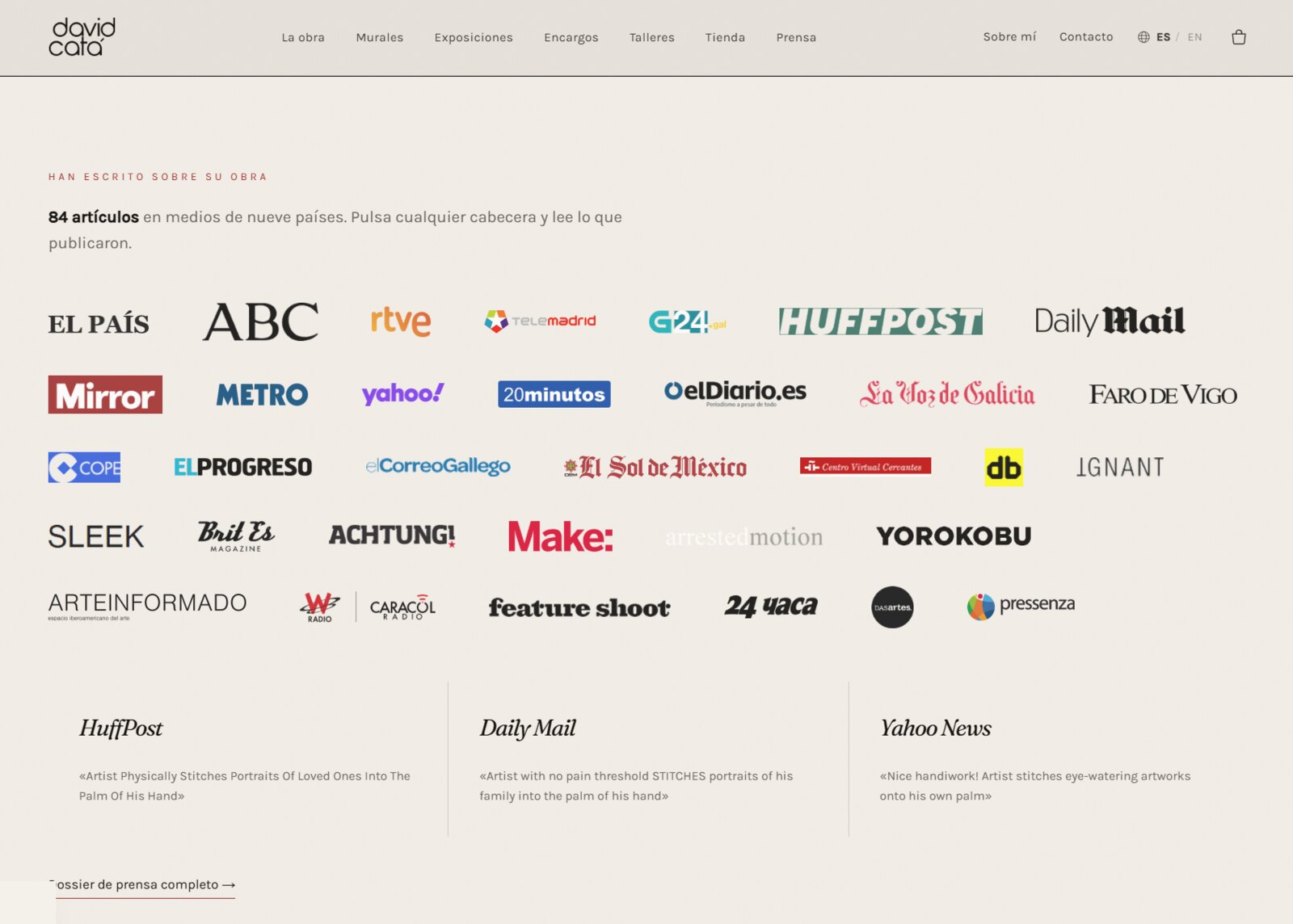Click the G24 logo
Screen dimensions: 1293x924
tap(688, 321)
